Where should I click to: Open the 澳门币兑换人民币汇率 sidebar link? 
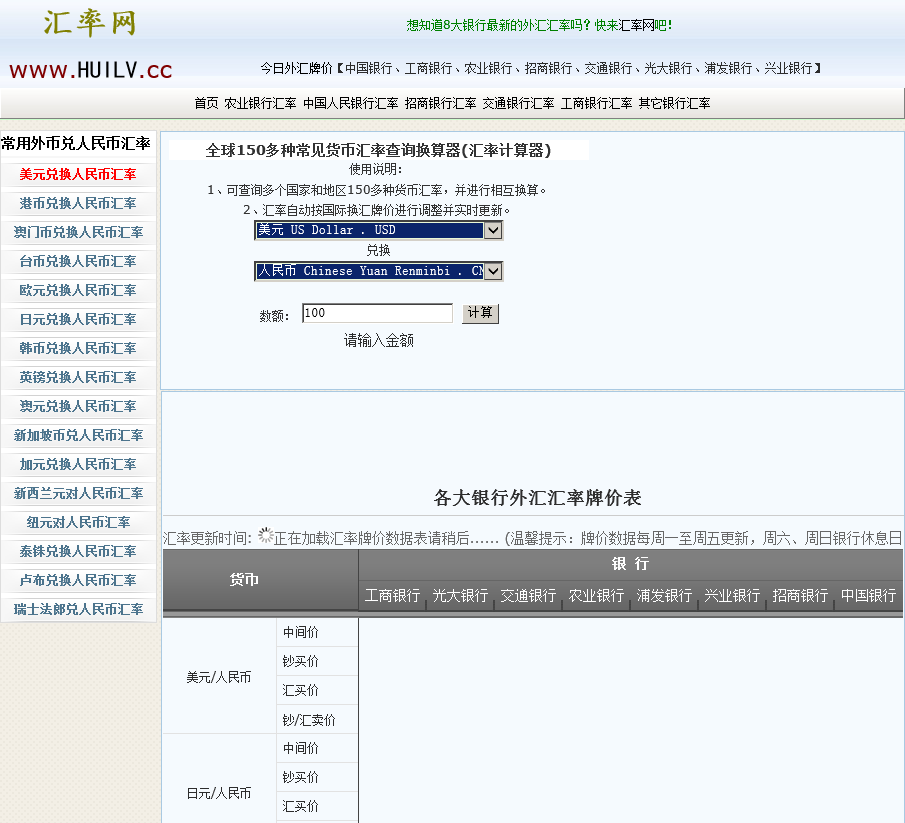[78, 232]
